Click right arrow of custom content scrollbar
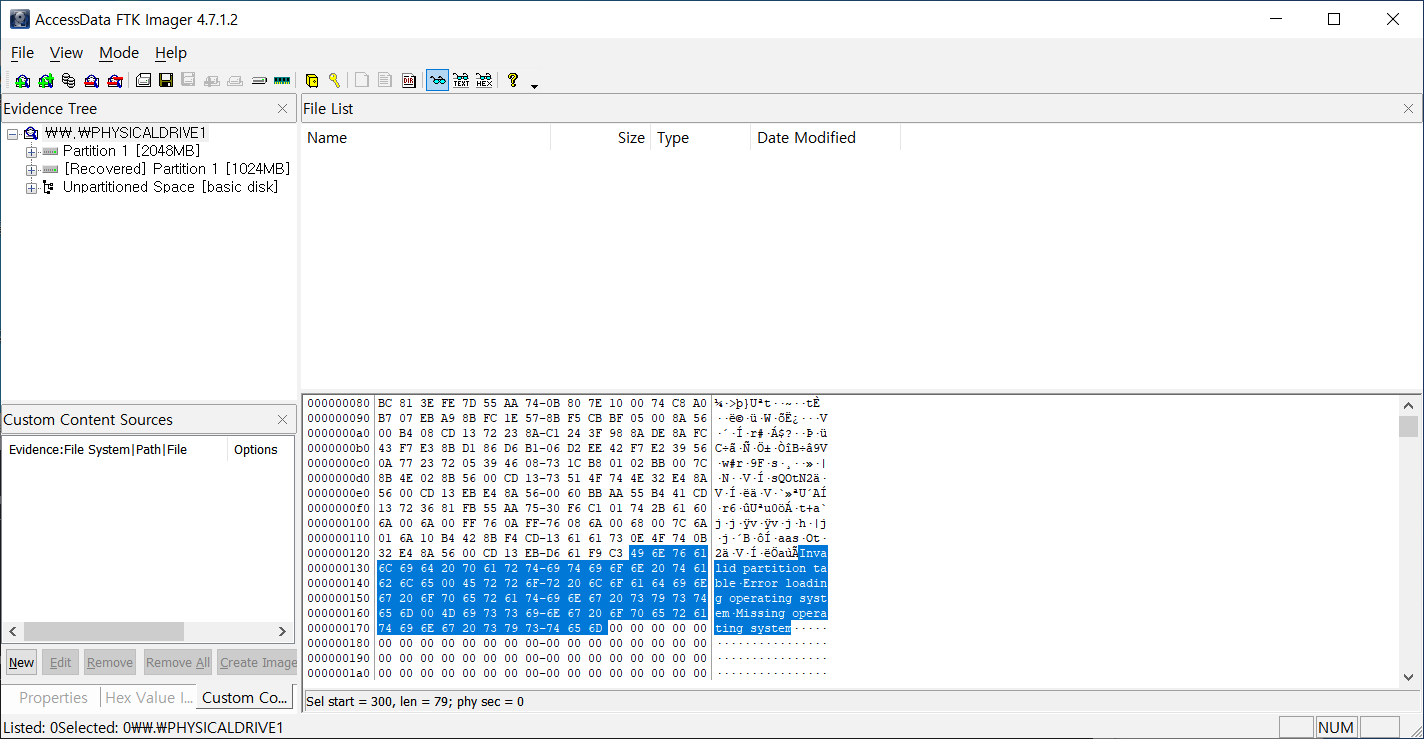Viewport: 1424px width, 739px height. click(x=283, y=631)
